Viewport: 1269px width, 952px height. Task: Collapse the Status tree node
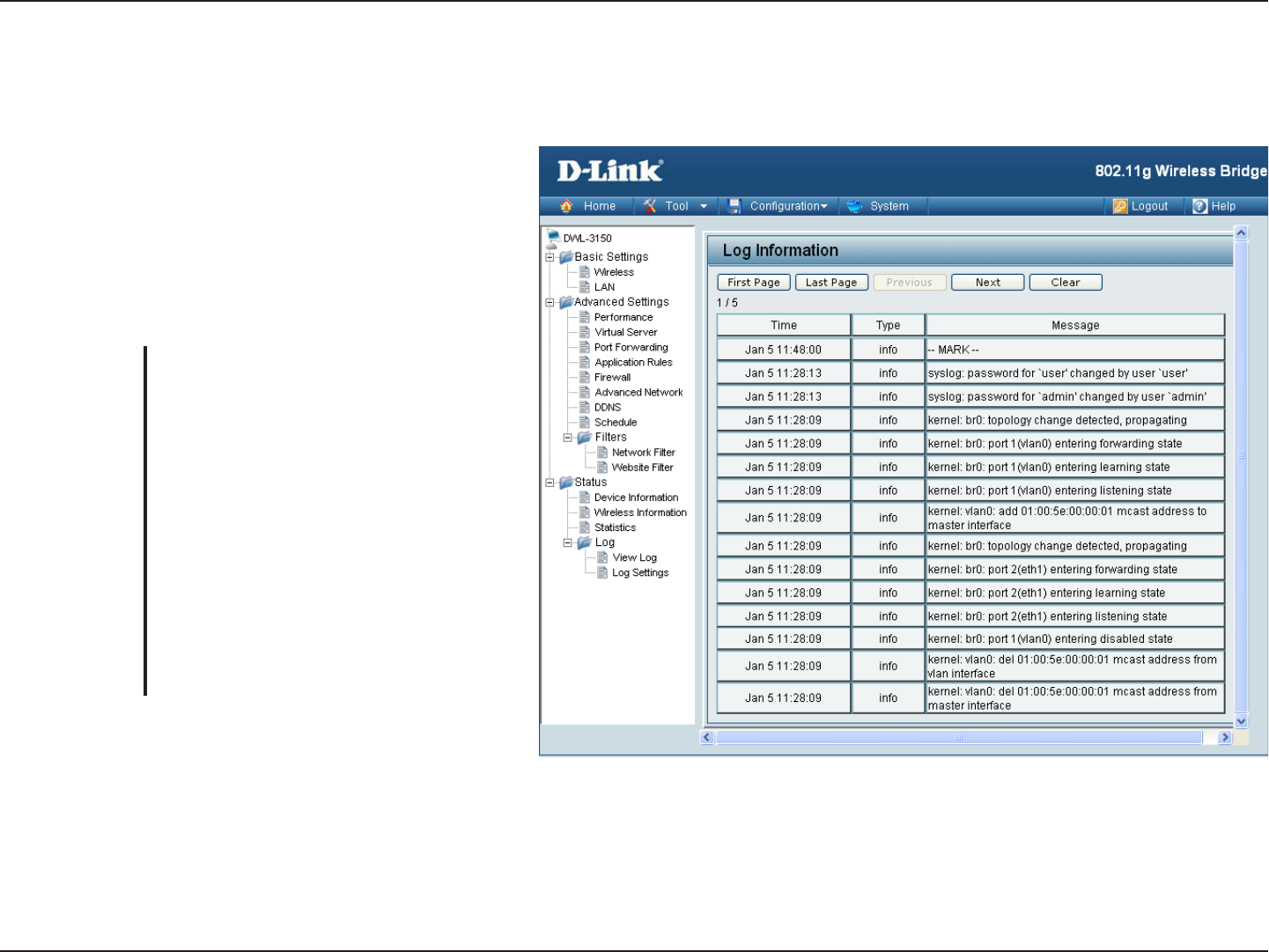[550, 483]
